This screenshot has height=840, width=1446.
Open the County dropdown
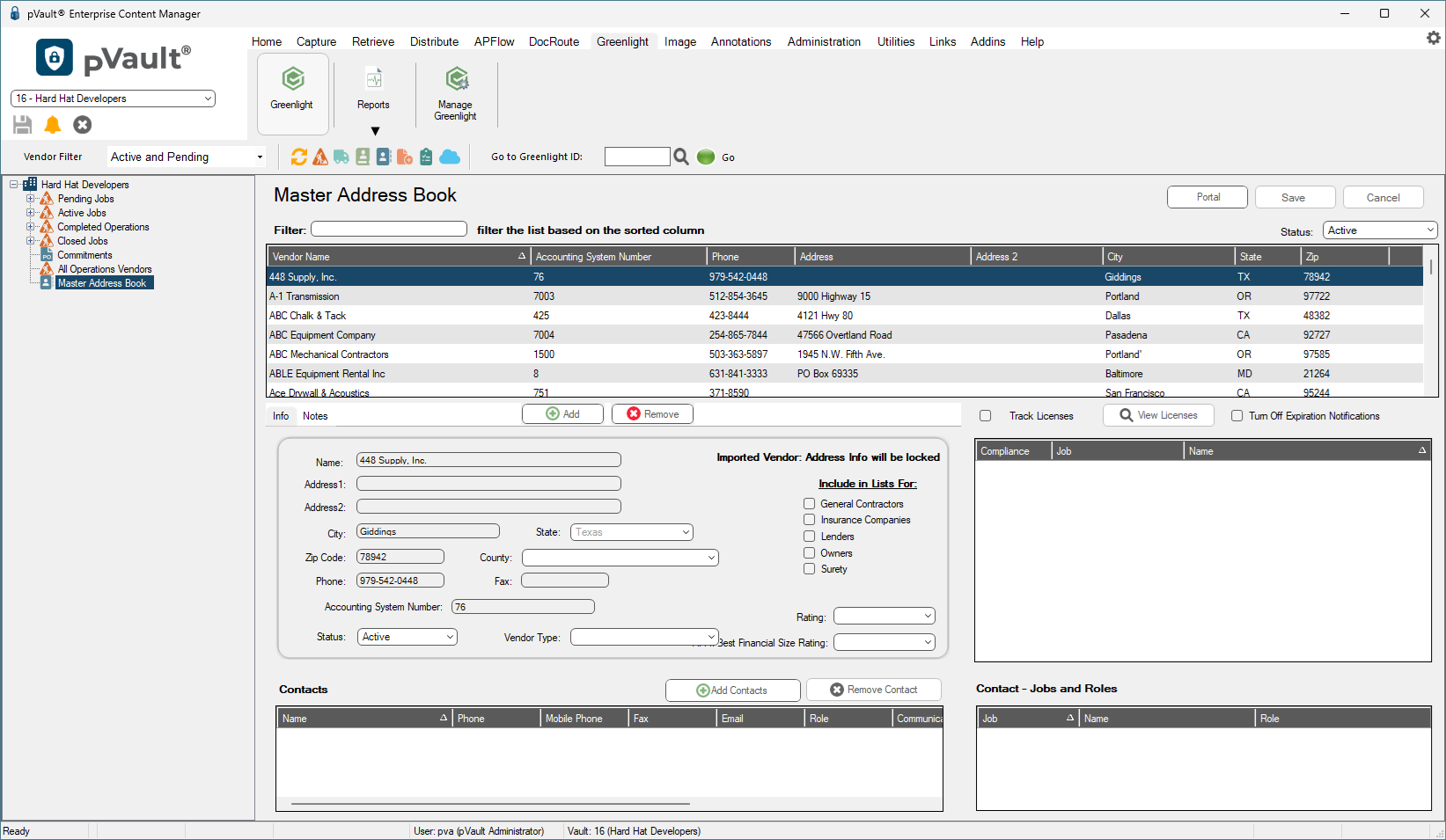pos(620,558)
